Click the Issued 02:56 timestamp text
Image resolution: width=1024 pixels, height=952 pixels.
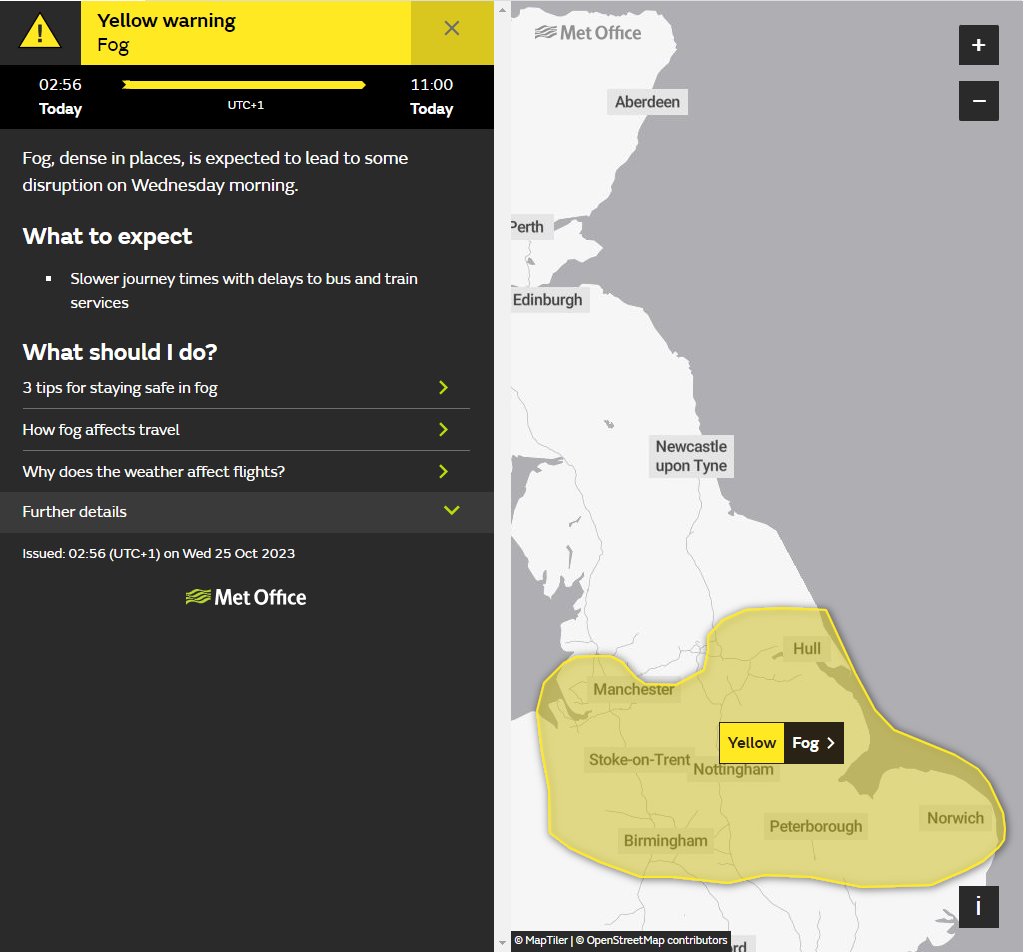pyautogui.click(x=159, y=554)
